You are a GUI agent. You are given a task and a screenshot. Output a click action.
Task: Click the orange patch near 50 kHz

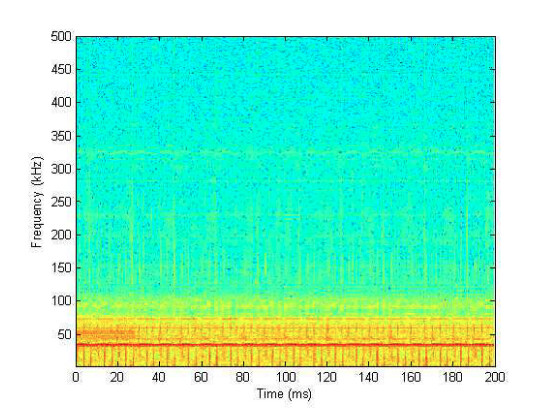(x=106, y=333)
